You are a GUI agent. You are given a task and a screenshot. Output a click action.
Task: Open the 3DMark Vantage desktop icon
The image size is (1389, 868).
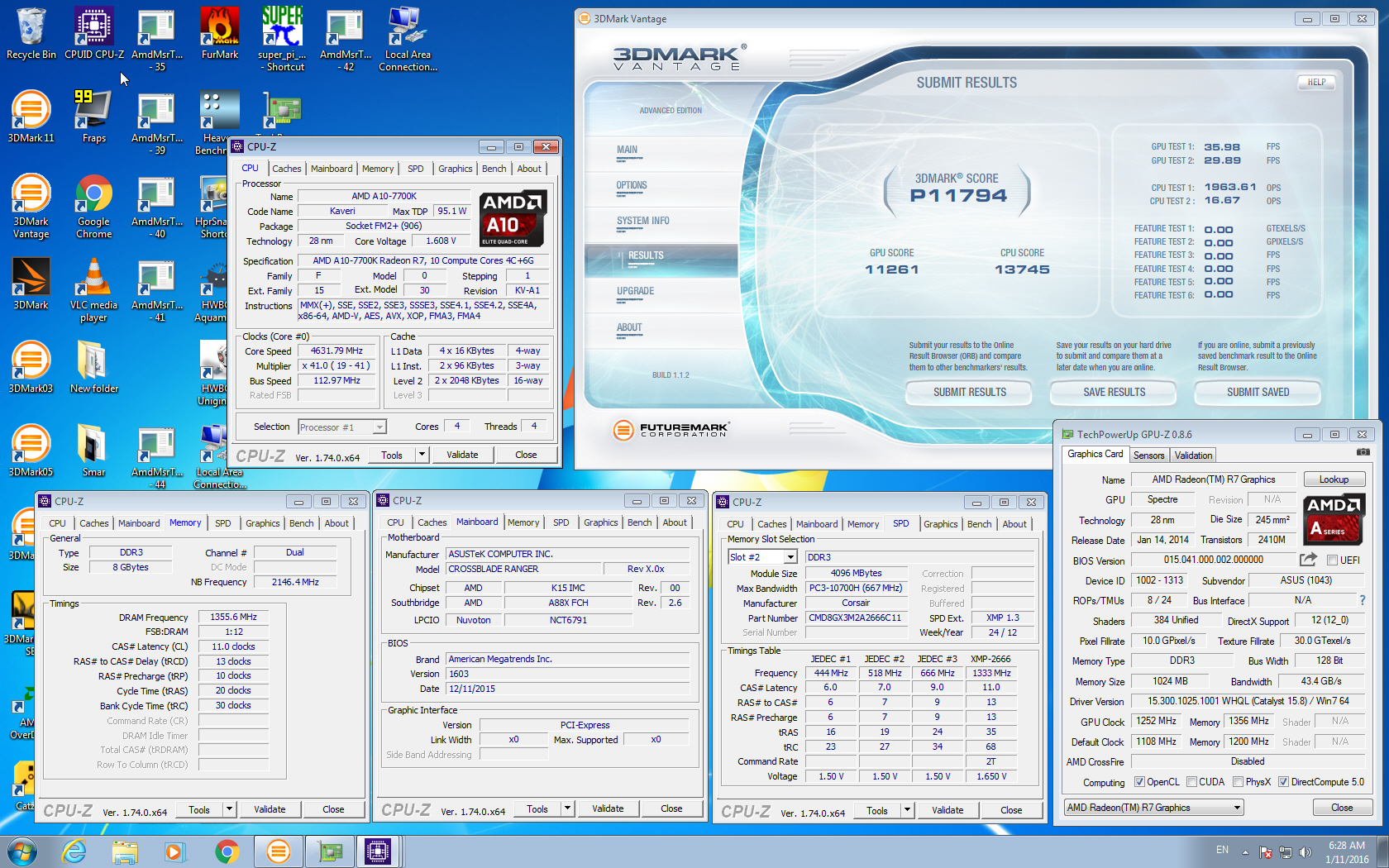coord(31,207)
